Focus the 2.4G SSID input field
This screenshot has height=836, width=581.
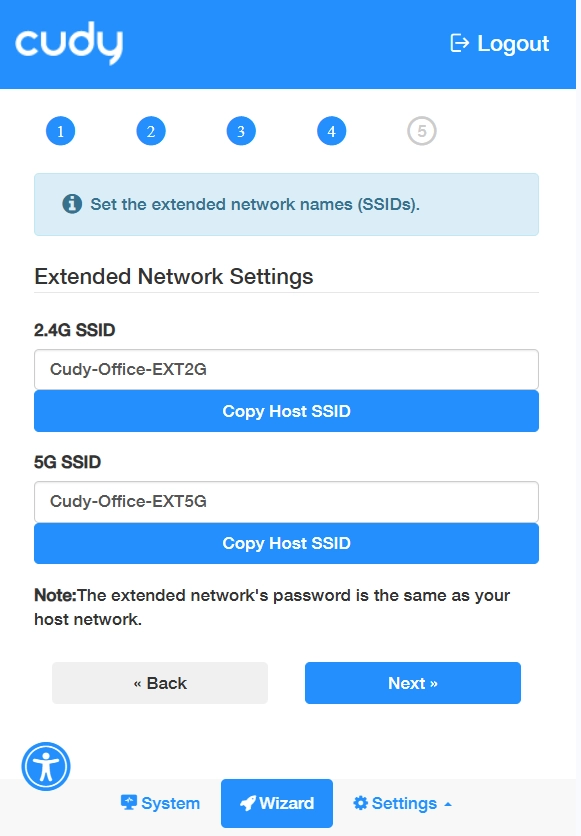[x=286, y=369]
